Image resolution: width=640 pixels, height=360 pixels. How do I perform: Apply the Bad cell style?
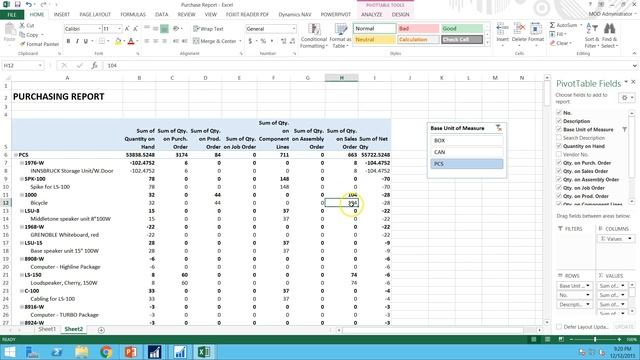pyautogui.click(x=418, y=29)
